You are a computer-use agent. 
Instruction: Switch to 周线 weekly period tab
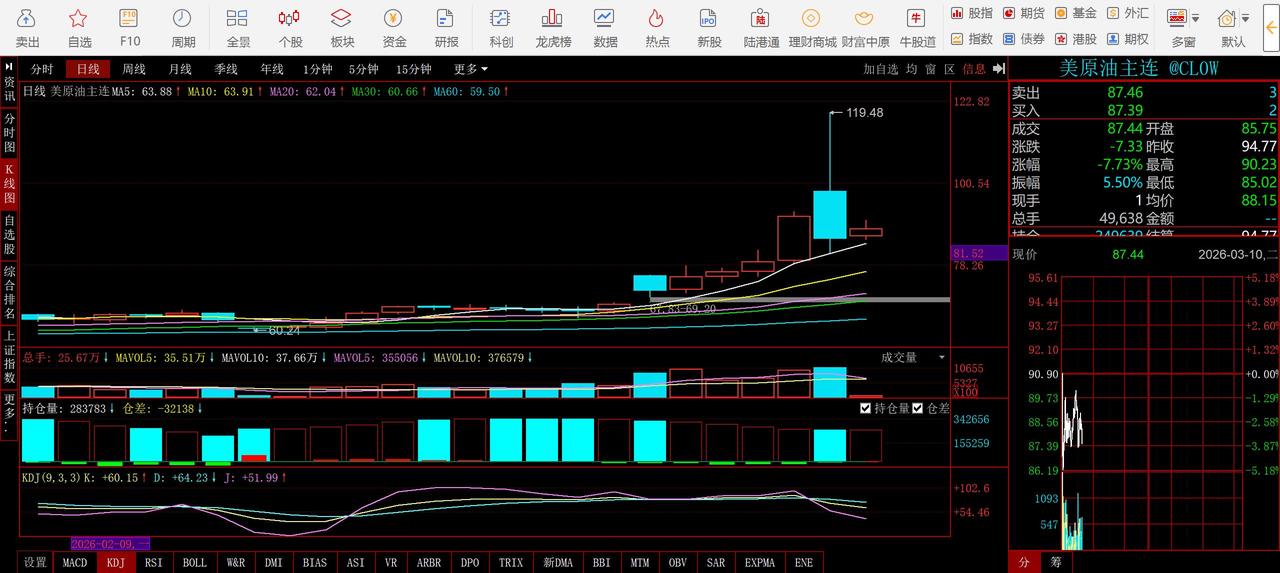pyautogui.click(x=134, y=69)
